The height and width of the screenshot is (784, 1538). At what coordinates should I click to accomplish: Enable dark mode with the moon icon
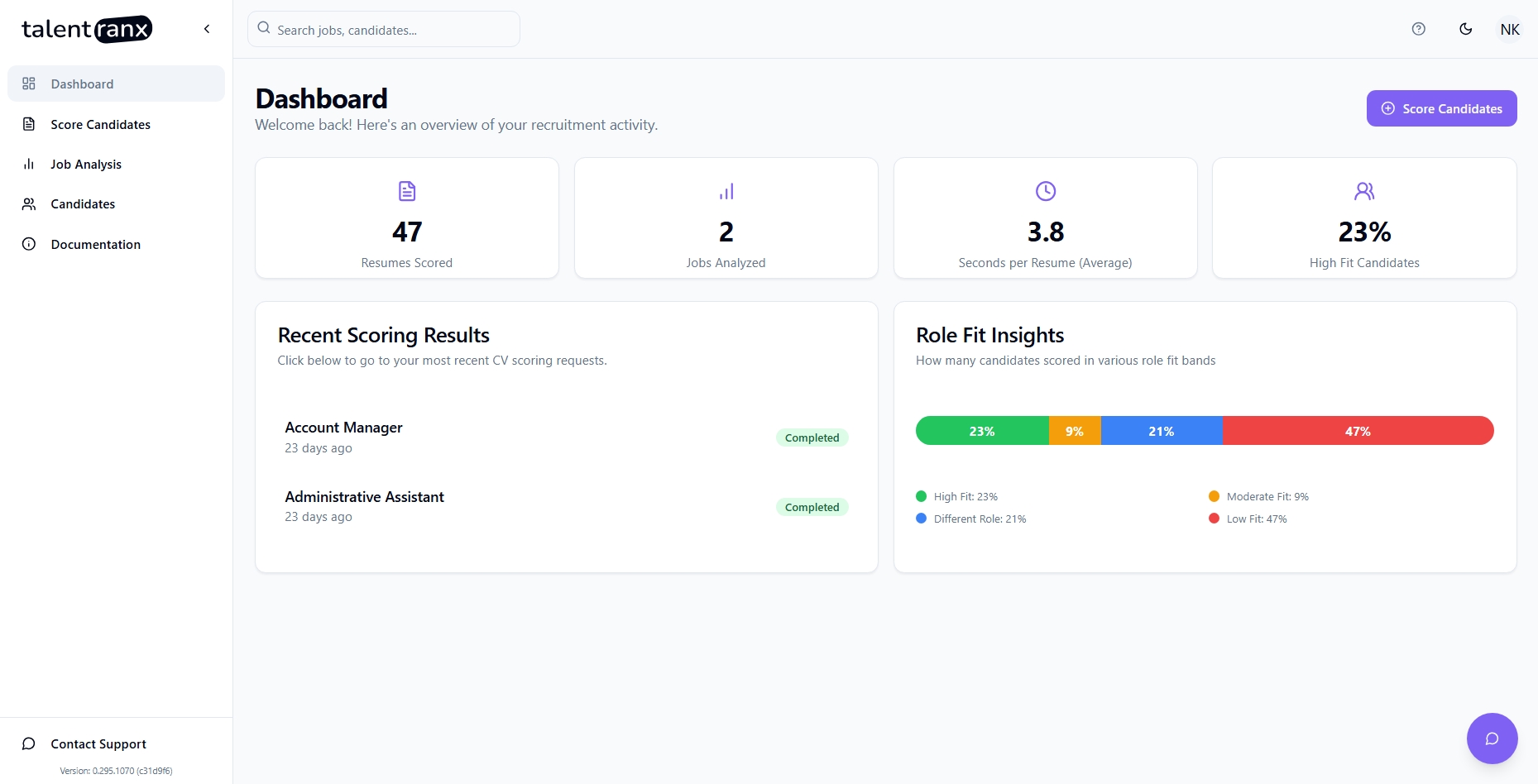point(1465,29)
